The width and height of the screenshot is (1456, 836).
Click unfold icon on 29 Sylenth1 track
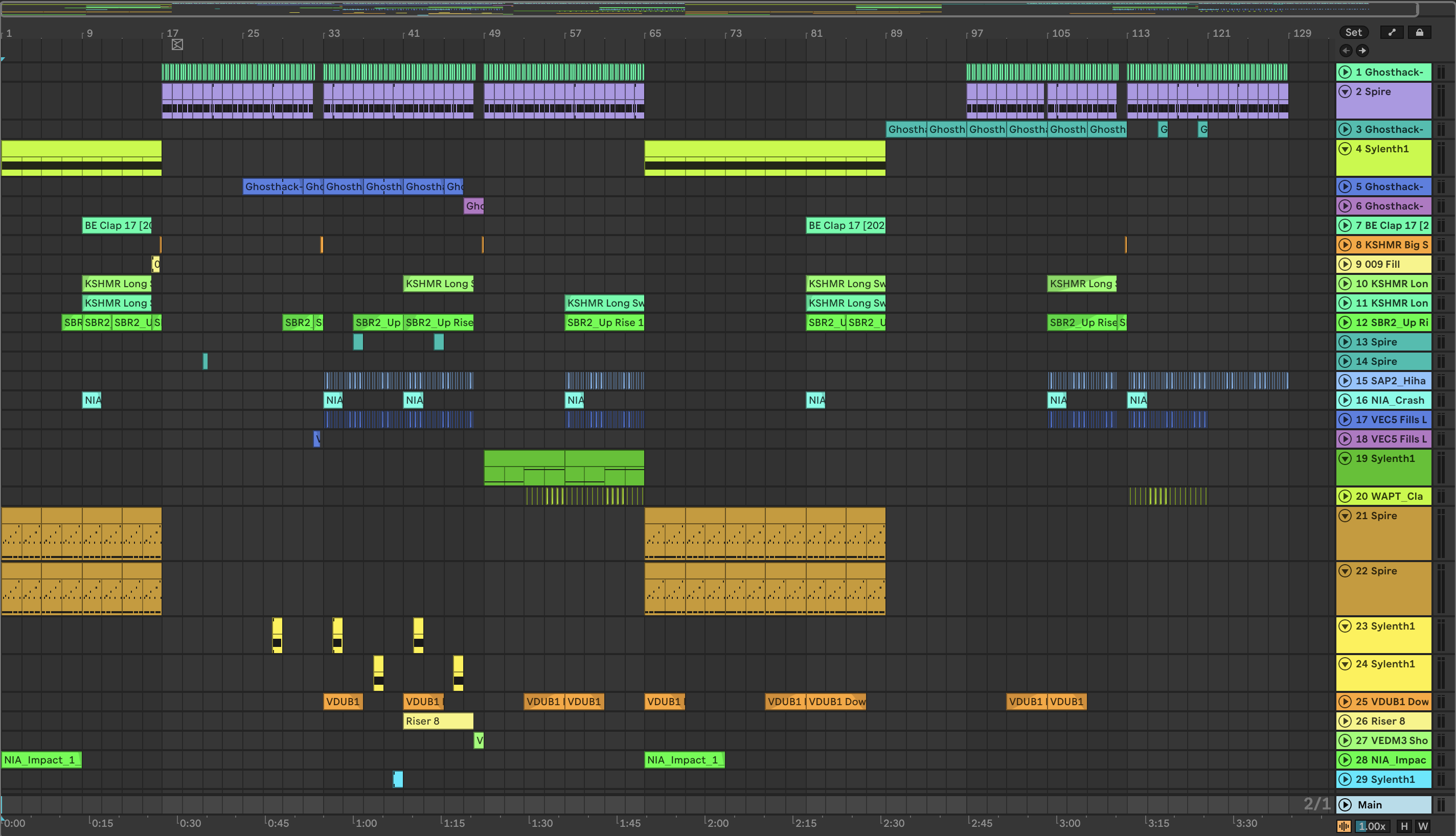point(1345,779)
